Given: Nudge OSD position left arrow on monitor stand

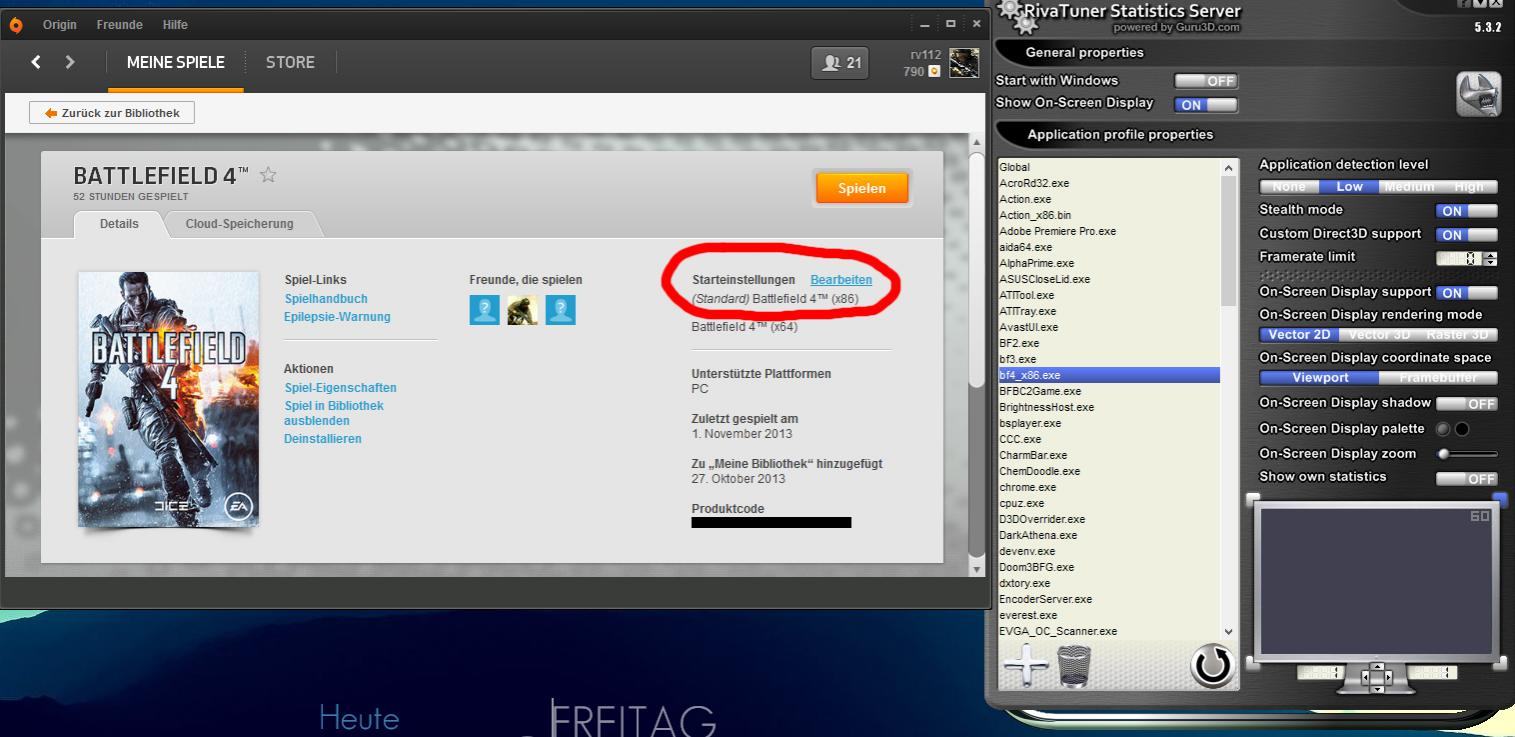Looking at the screenshot, I should pos(1365,678).
